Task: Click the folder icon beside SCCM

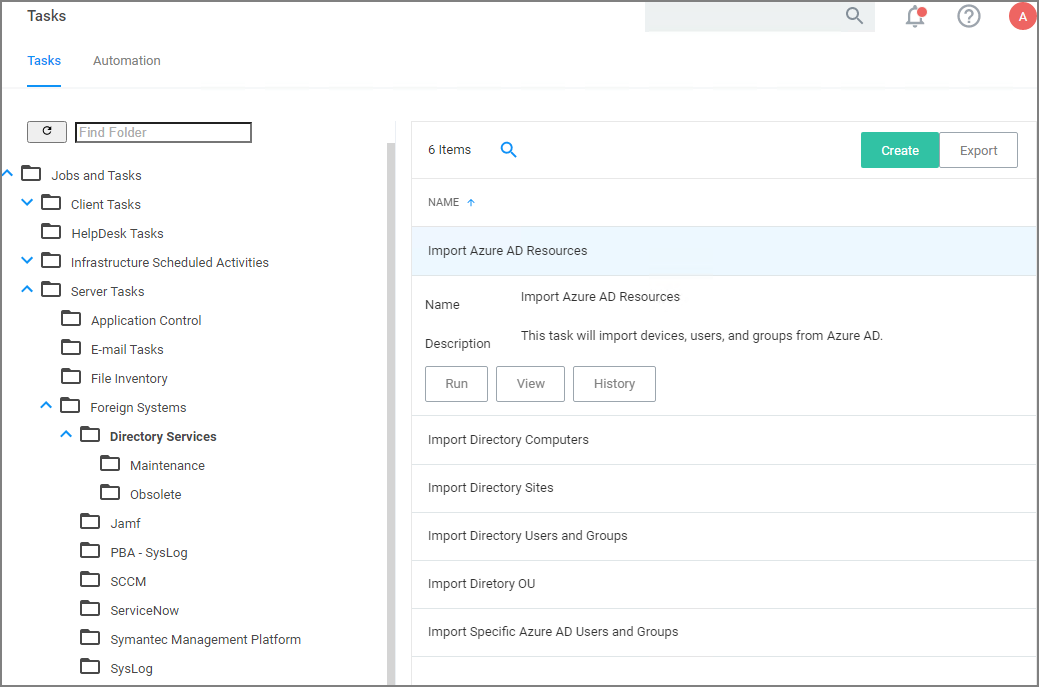Action: point(89,580)
